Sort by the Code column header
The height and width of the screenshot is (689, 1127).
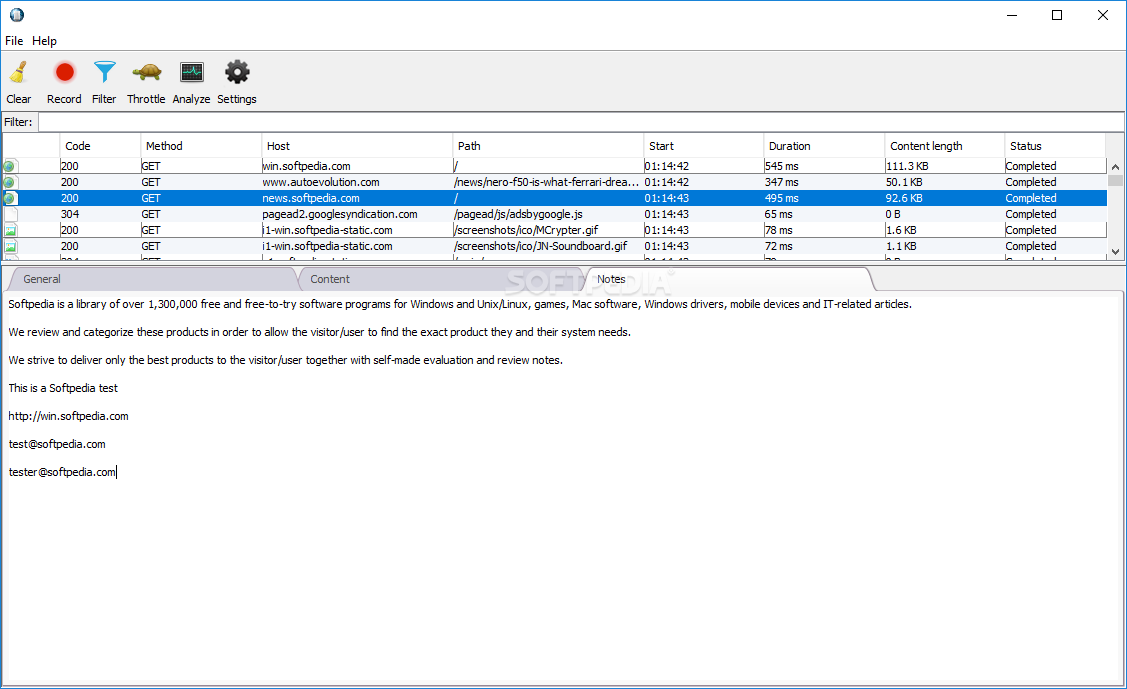pos(100,146)
